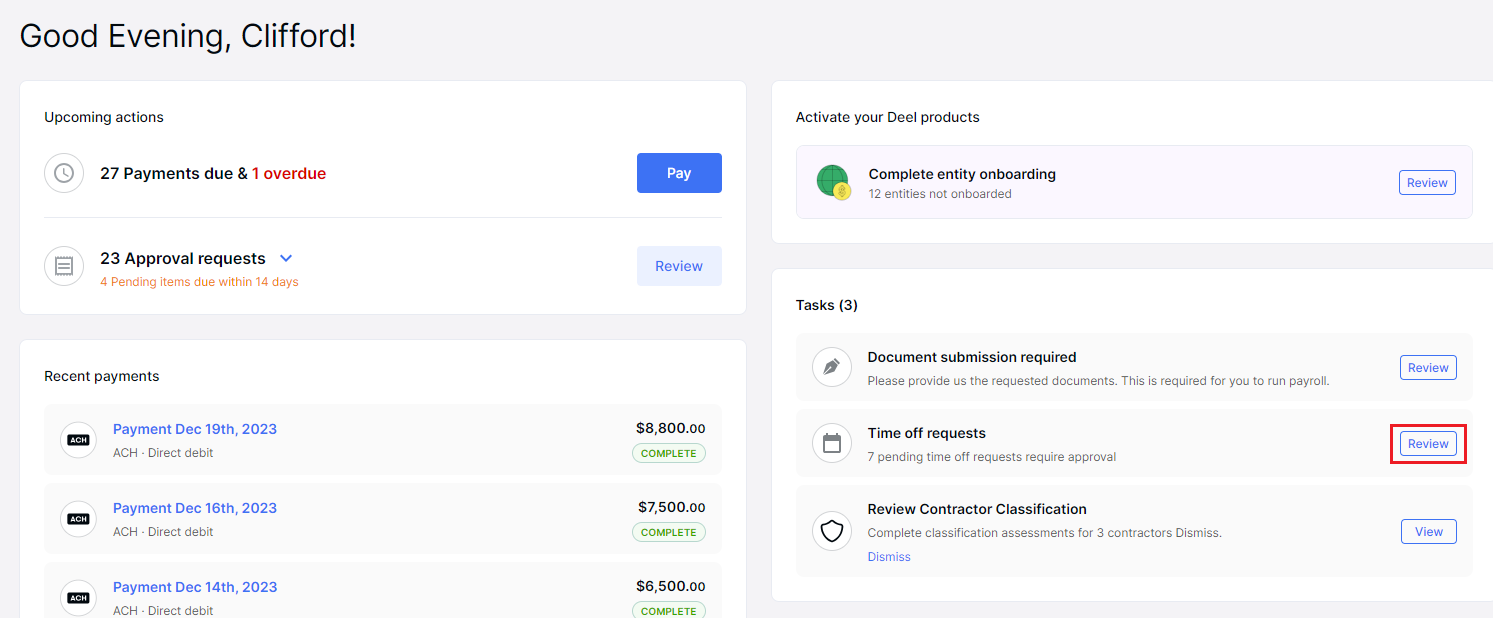Expand the 23 Approval requests chevron

point(286,259)
